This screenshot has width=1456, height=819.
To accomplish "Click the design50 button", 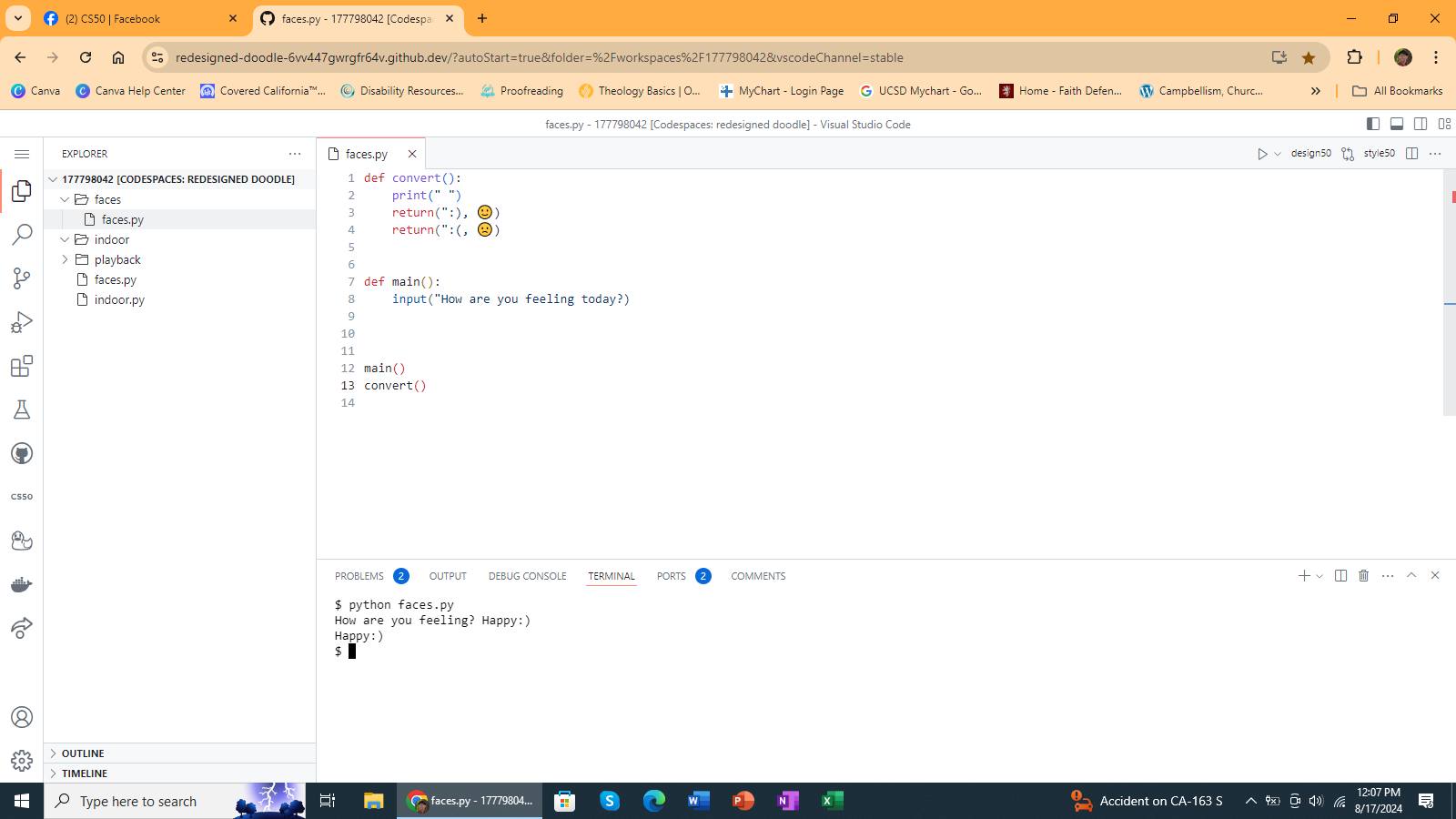I will 1310,154.
